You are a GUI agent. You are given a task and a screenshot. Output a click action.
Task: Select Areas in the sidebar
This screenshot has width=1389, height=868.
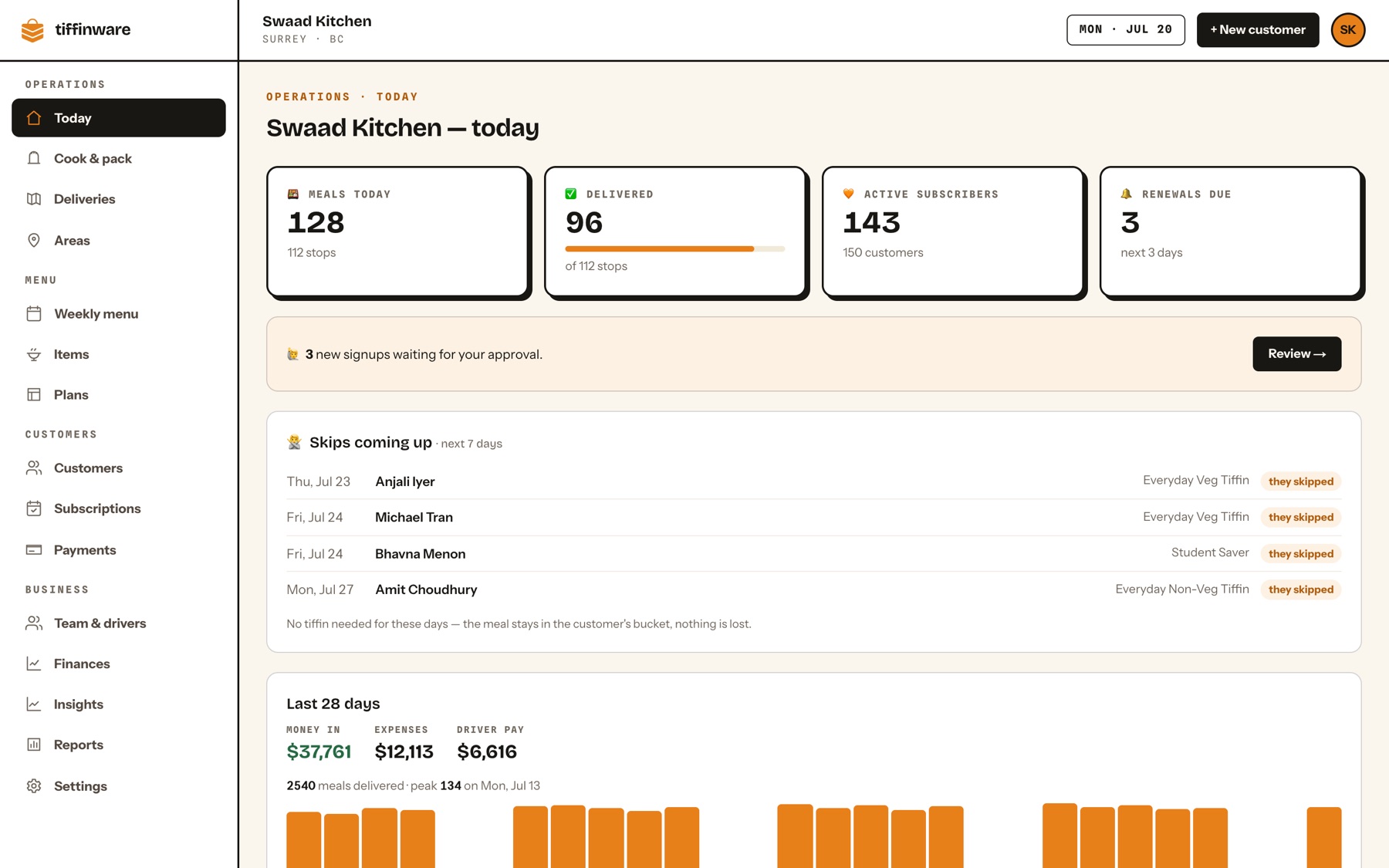119,241
